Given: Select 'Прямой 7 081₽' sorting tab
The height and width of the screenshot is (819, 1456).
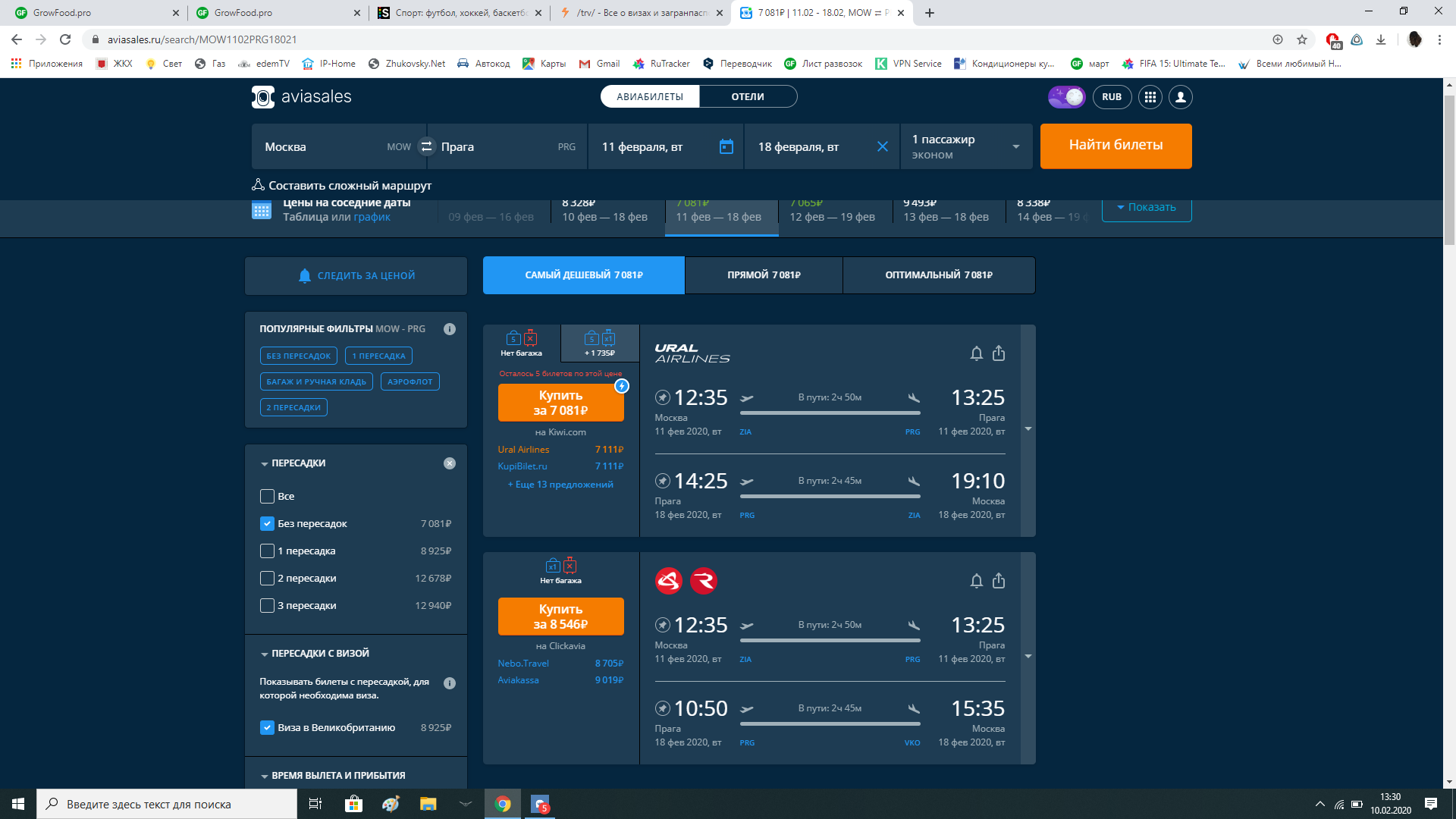Looking at the screenshot, I should pos(763,275).
